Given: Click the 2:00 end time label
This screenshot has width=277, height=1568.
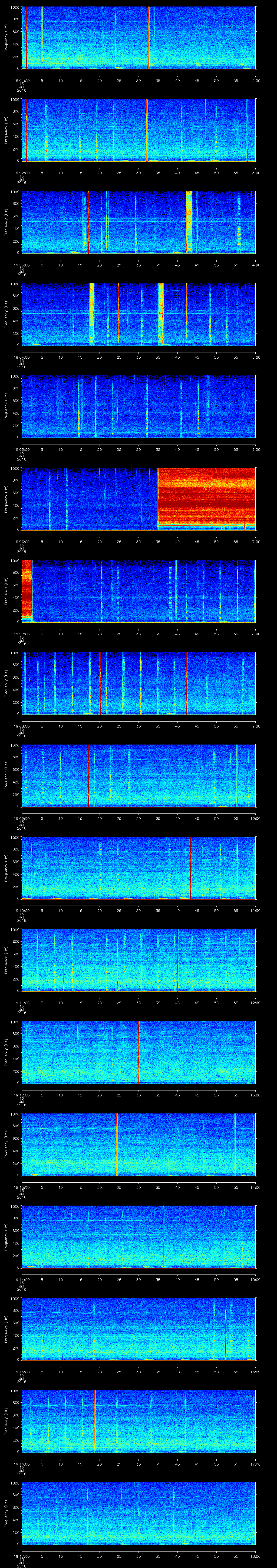Looking at the screenshot, I should [256, 80].
